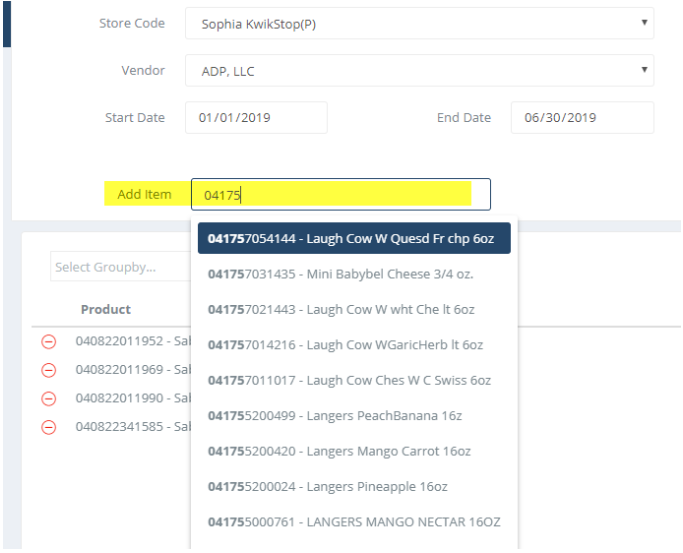The height and width of the screenshot is (553, 683).
Task: Select Langers Pineapple 16oz suggestion
Action: (354, 486)
